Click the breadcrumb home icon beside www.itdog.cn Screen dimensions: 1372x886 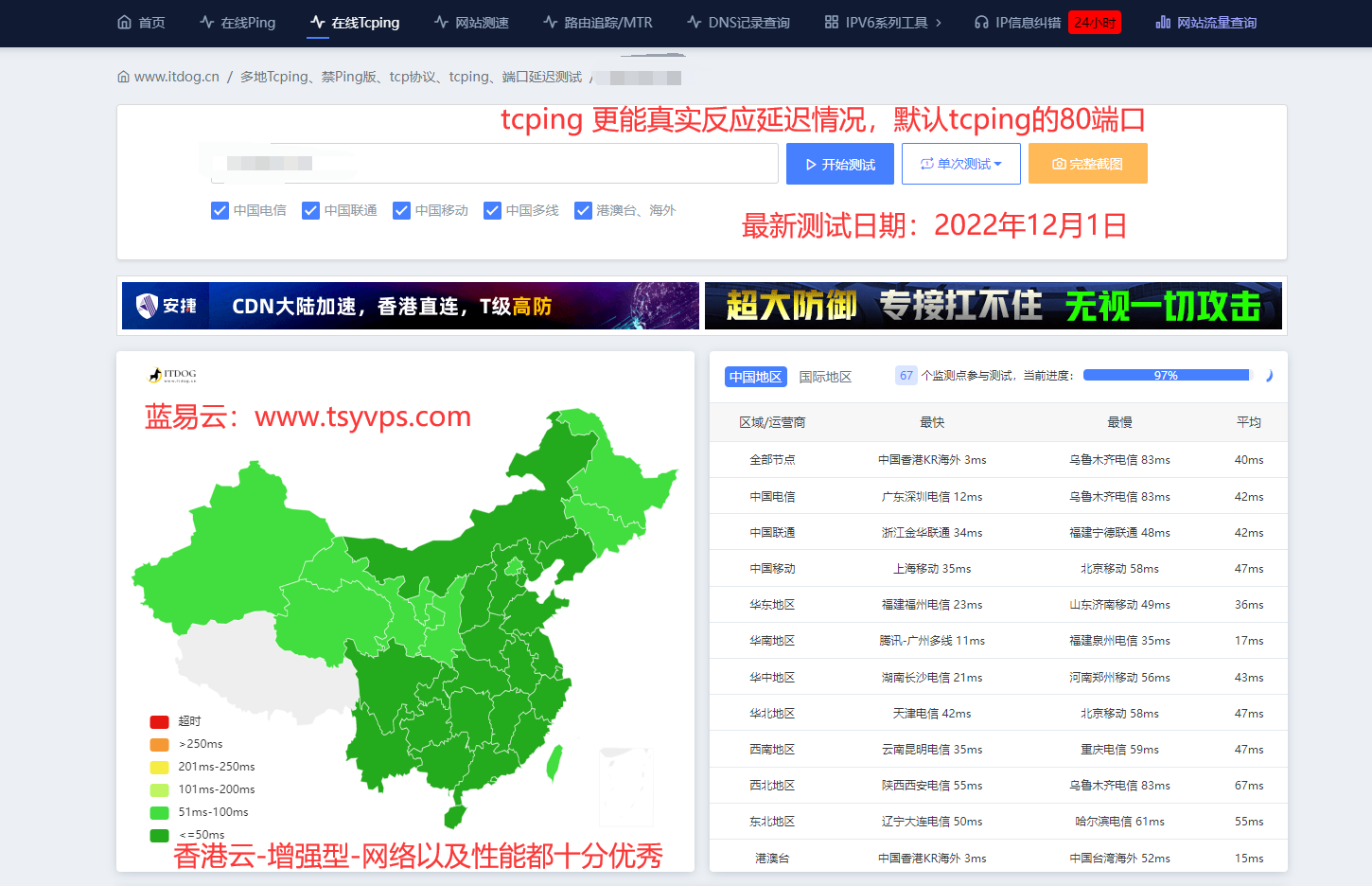[123, 77]
